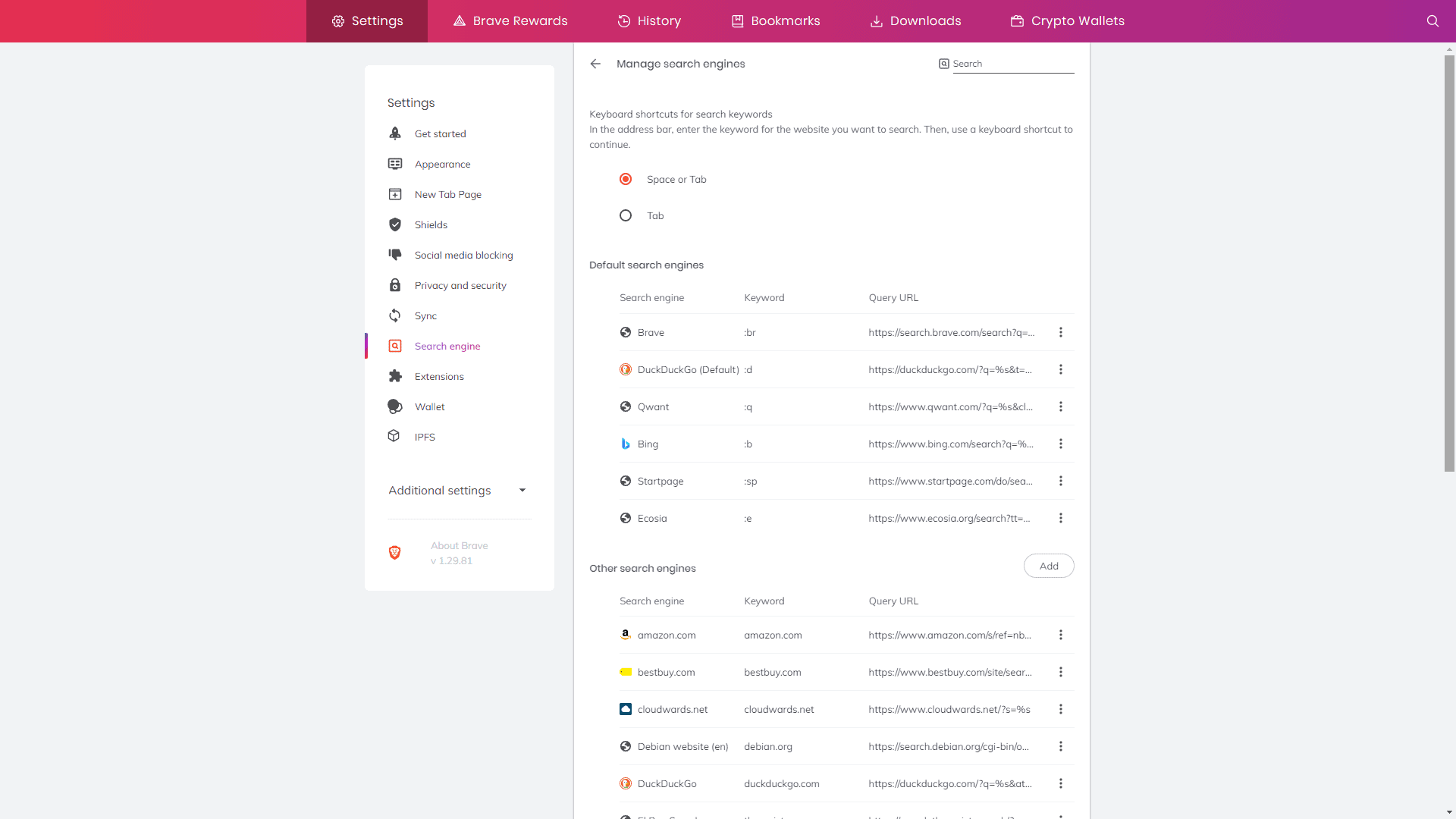The image size is (1456, 819).
Task: Click the 'Qwant' search engine name
Action: pyautogui.click(x=653, y=406)
